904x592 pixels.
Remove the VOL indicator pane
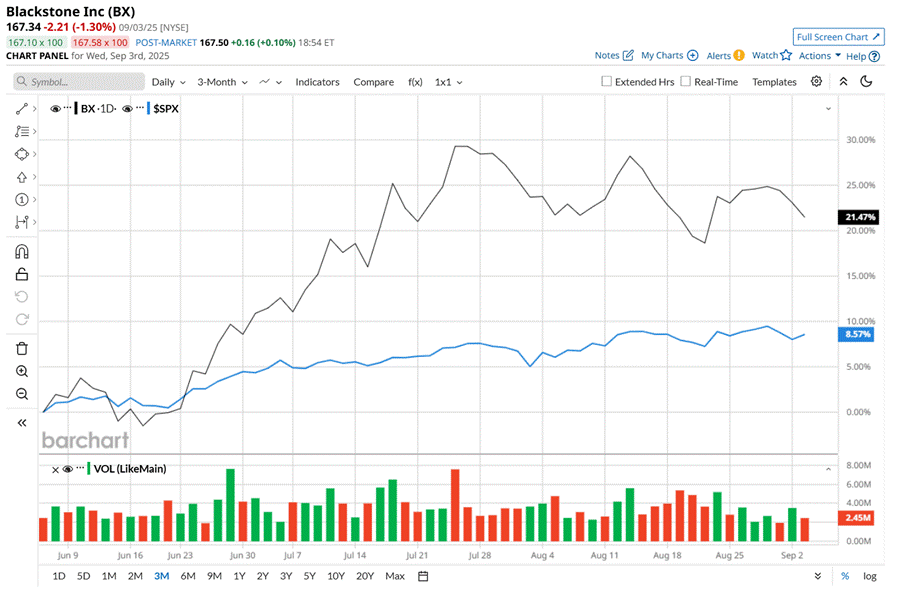pyautogui.click(x=55, y=470)
